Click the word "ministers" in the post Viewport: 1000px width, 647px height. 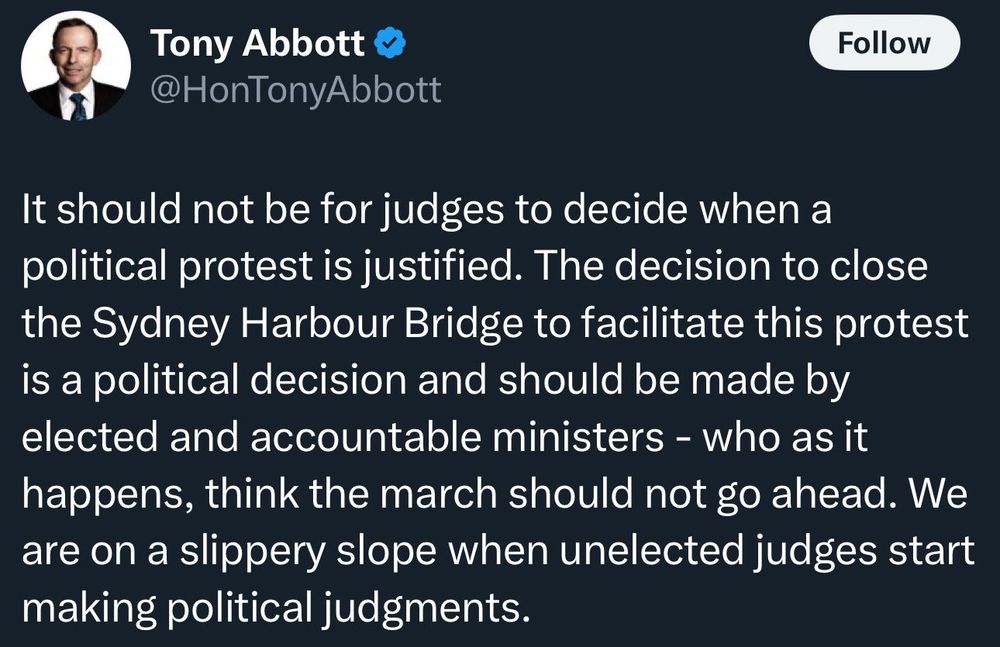(578, 437)
